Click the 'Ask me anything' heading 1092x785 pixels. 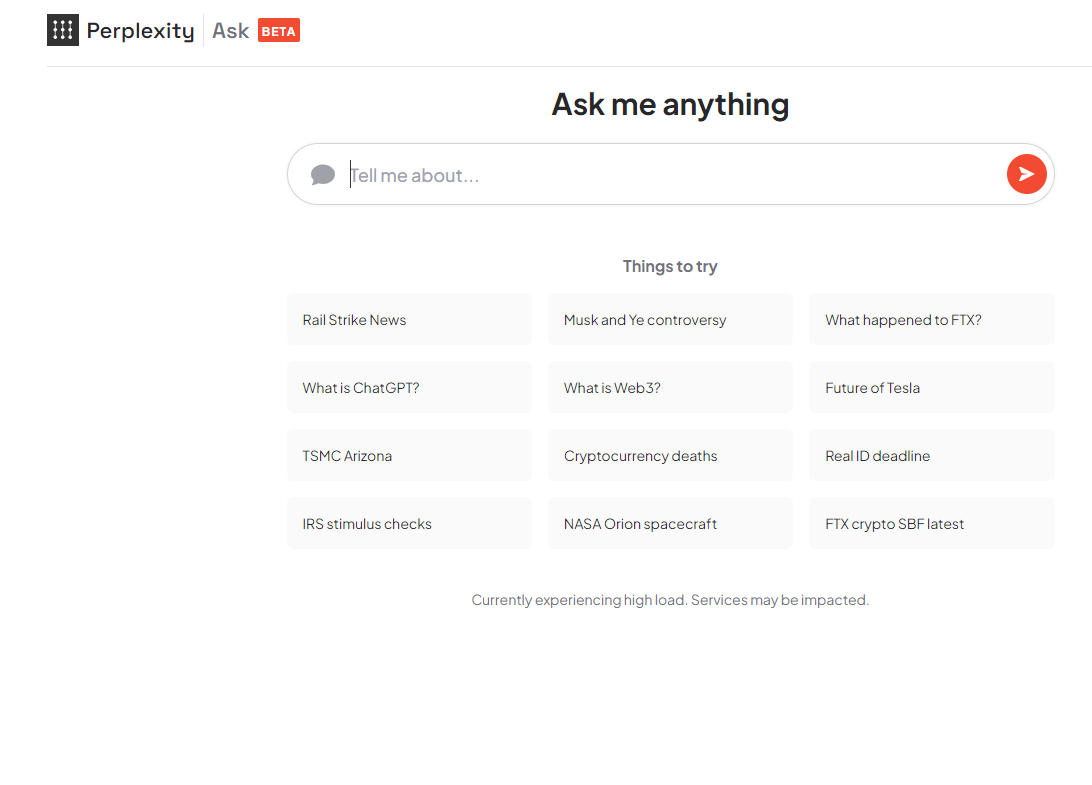670,104
